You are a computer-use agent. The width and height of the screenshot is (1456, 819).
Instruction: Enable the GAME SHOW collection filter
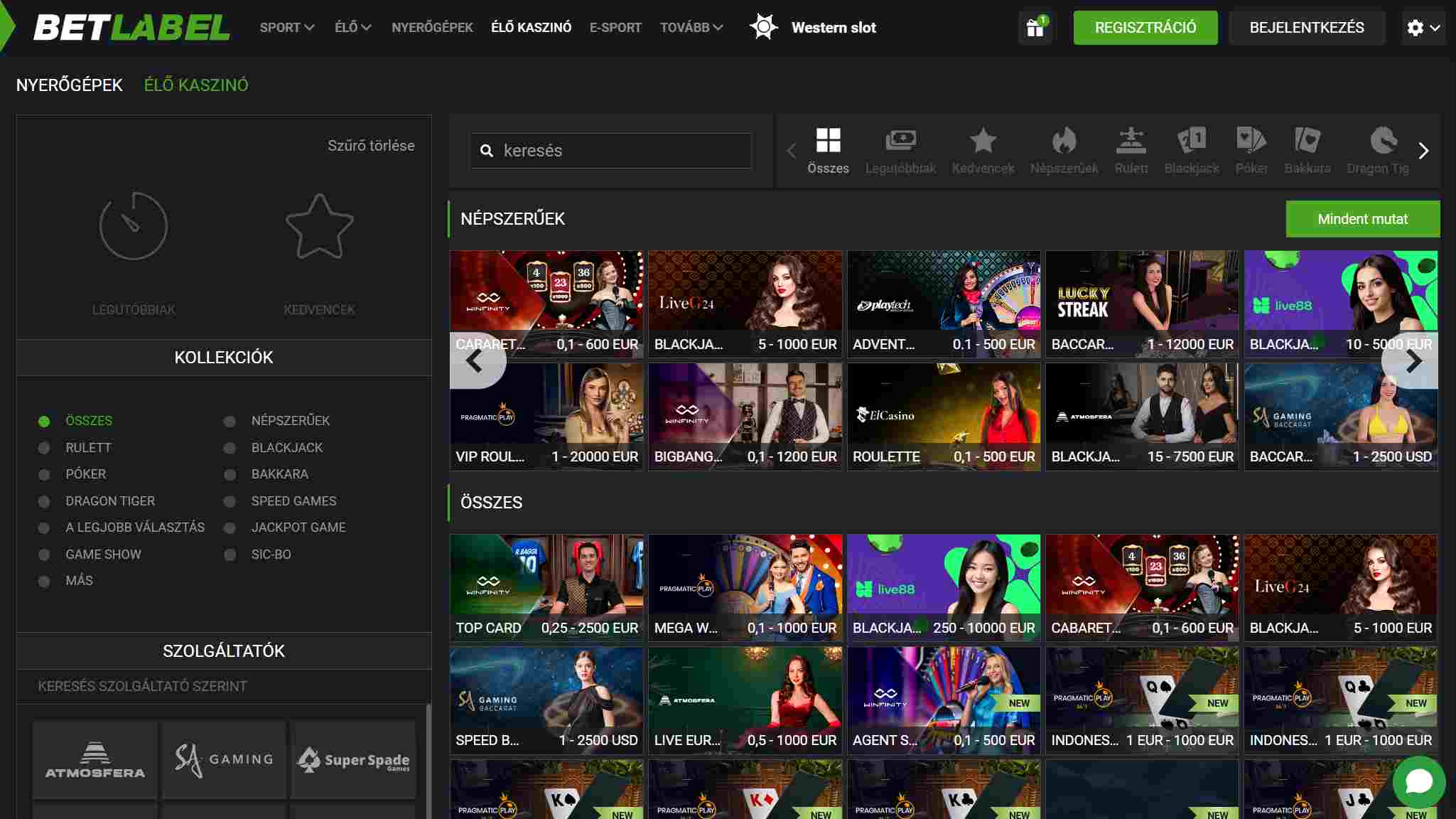(x=45, y=554)
